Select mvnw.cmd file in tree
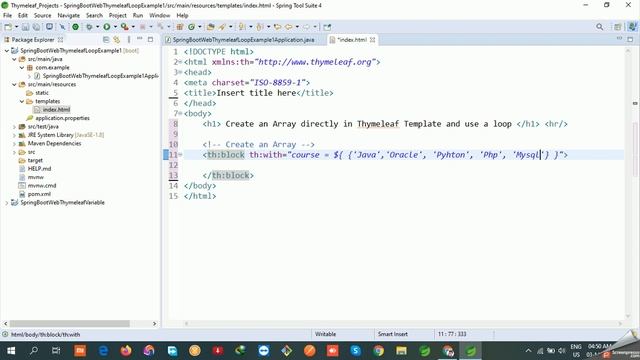Screen dimensions: 640x360 tap(42, 186)
